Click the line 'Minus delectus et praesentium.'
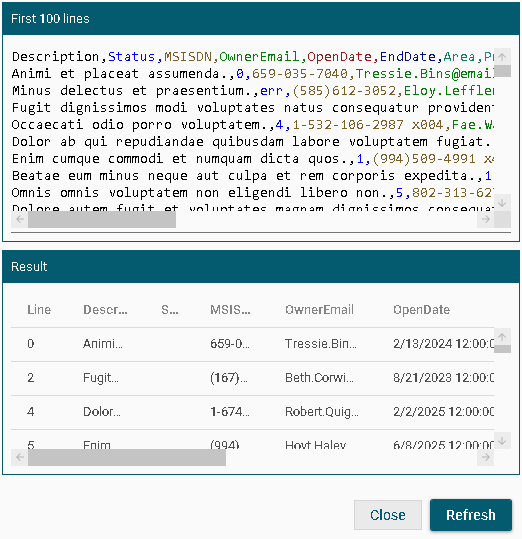522x539 pixels. (253, 91)
